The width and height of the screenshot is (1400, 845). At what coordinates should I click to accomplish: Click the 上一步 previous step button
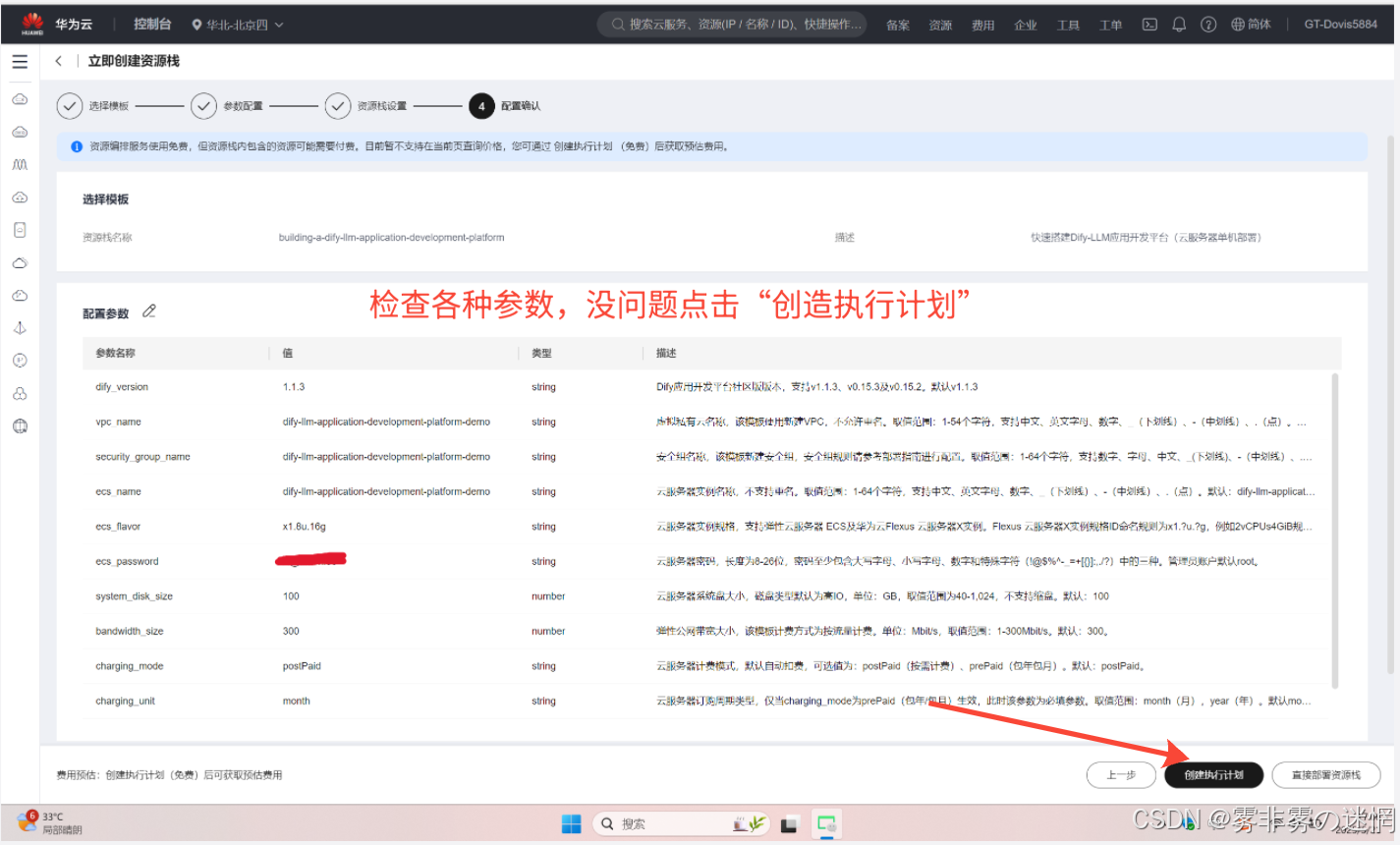tap(1121, 775)
